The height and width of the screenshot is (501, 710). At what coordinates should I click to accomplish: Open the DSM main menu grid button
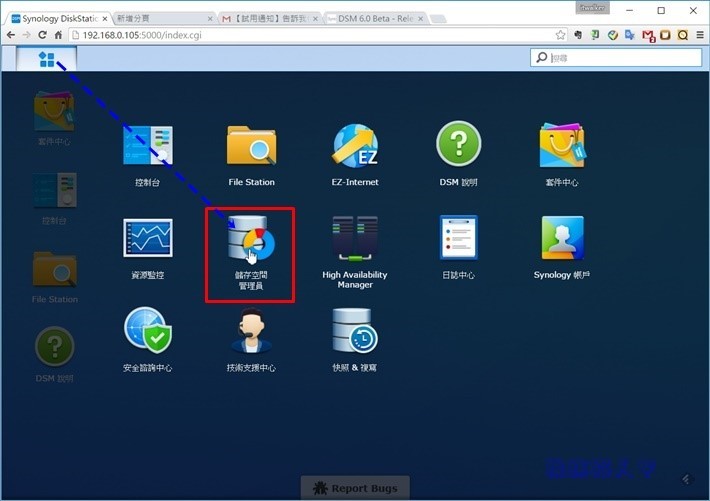[x=46, y=59]
